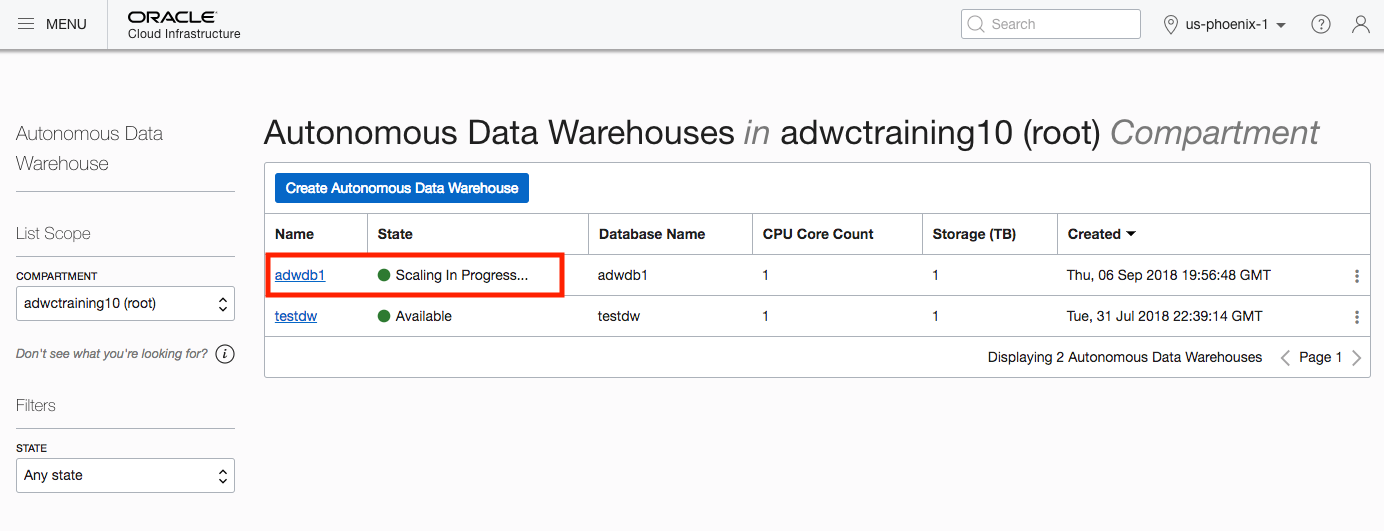Go to the previous page arrow
The height and width of the screenshot is (531, 1384).
point(1285,358)
